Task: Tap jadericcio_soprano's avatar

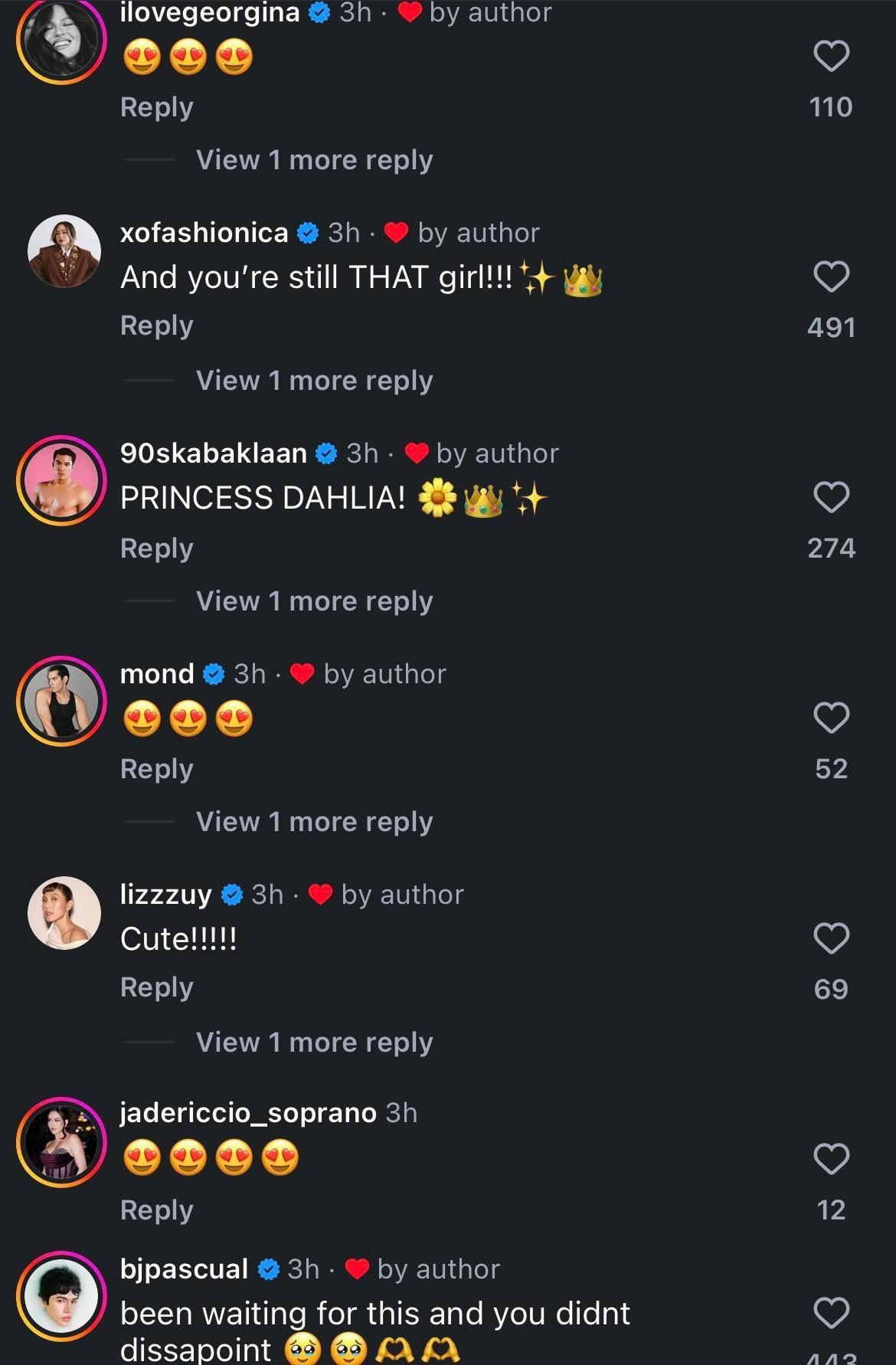Action: click(x=62, y=1141)
